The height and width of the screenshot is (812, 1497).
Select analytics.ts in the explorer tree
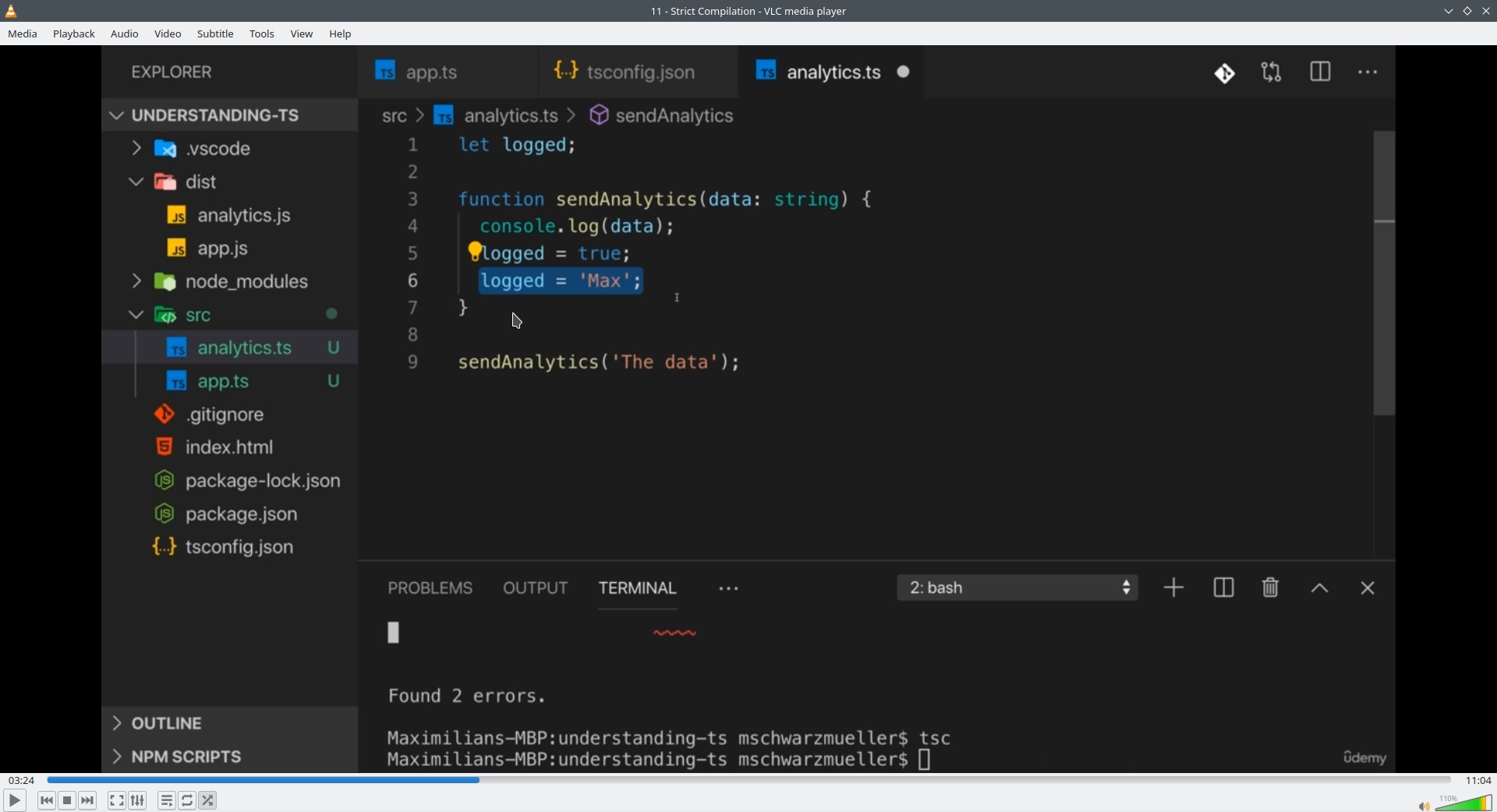(x=230, y=348)
